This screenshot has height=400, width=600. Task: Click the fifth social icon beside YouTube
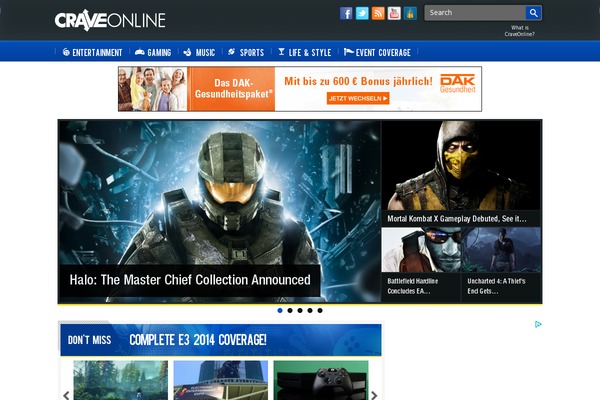pos(410,13)
